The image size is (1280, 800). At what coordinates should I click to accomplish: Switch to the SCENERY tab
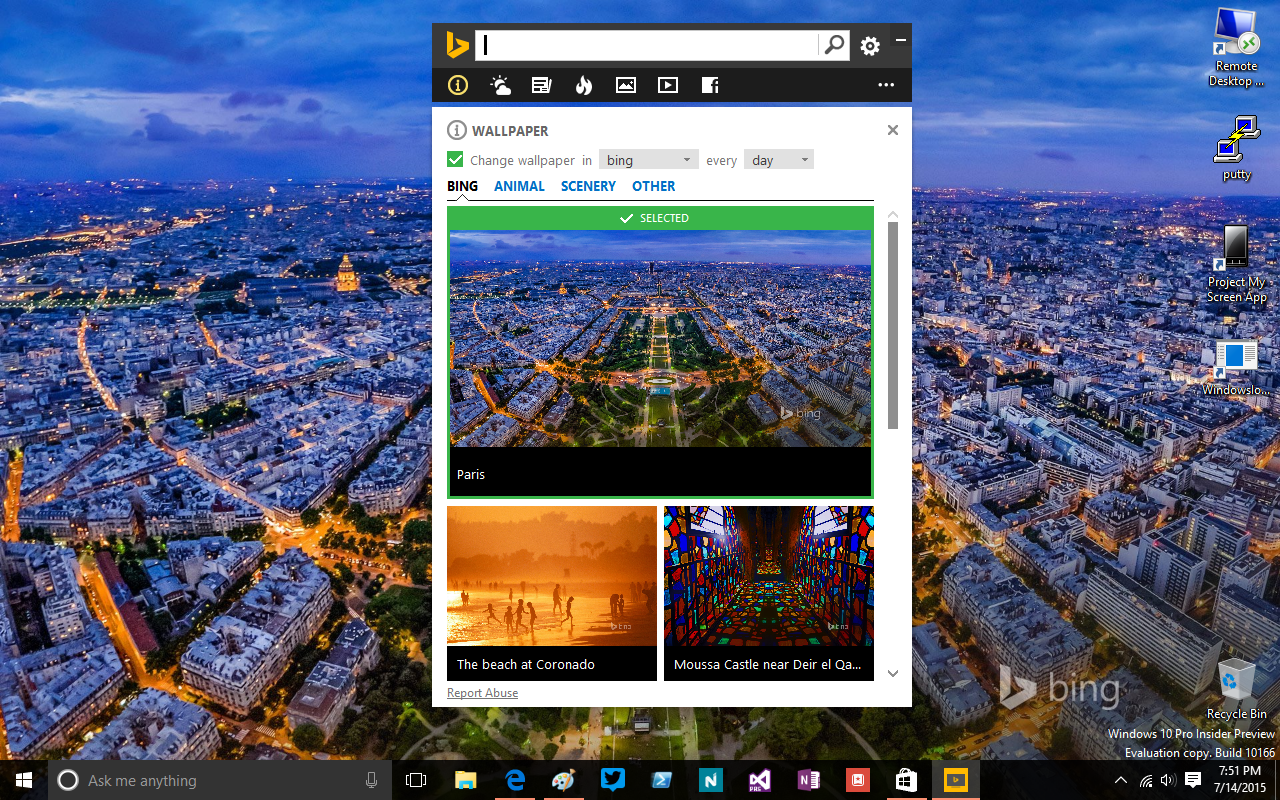click(x=588, y=186)
